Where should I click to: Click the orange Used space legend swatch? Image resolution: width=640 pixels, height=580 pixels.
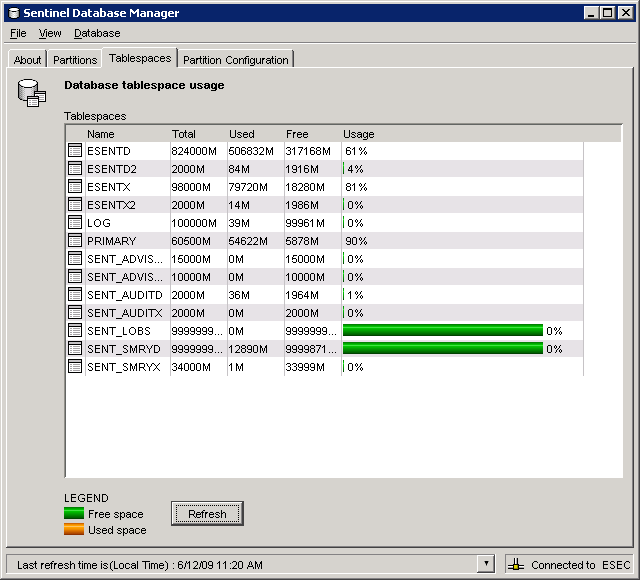[x=74, y=529]
